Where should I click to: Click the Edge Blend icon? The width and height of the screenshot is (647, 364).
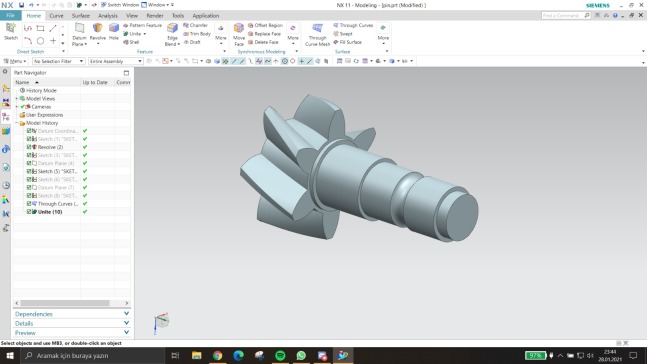click(x=172, y=28)
